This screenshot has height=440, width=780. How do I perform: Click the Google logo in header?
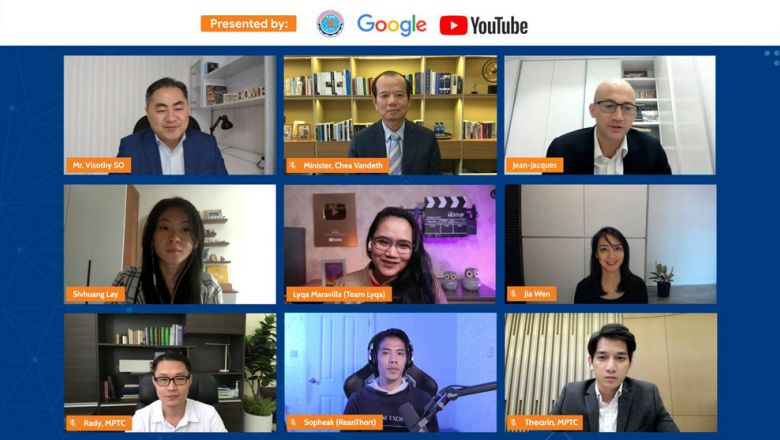pos(392,24)
